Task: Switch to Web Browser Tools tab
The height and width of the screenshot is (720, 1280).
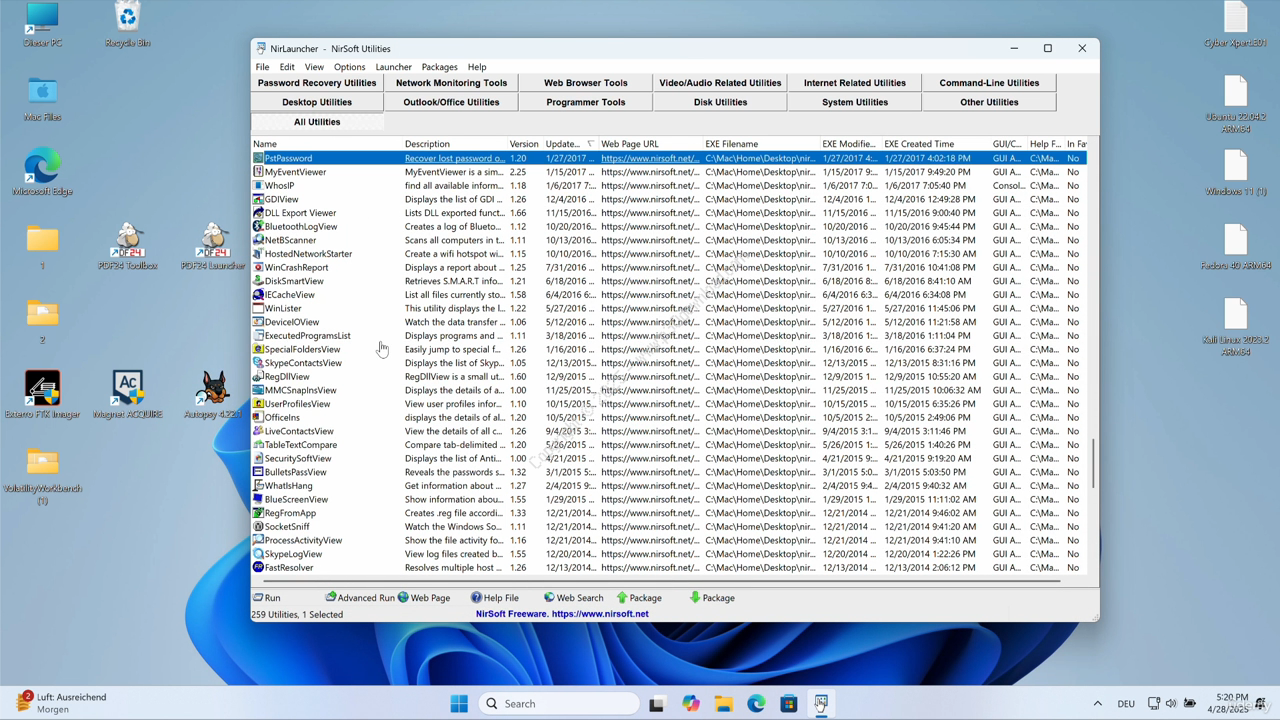Action: (x=586, y=83)
